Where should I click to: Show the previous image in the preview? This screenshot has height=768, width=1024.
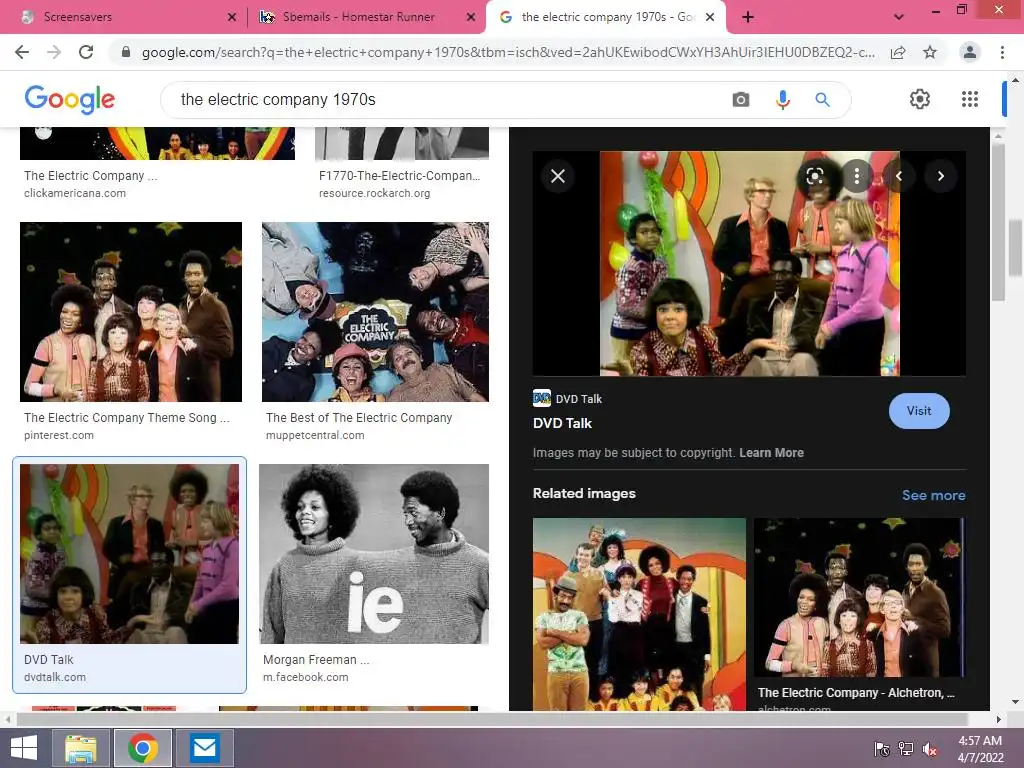[899, 176]
